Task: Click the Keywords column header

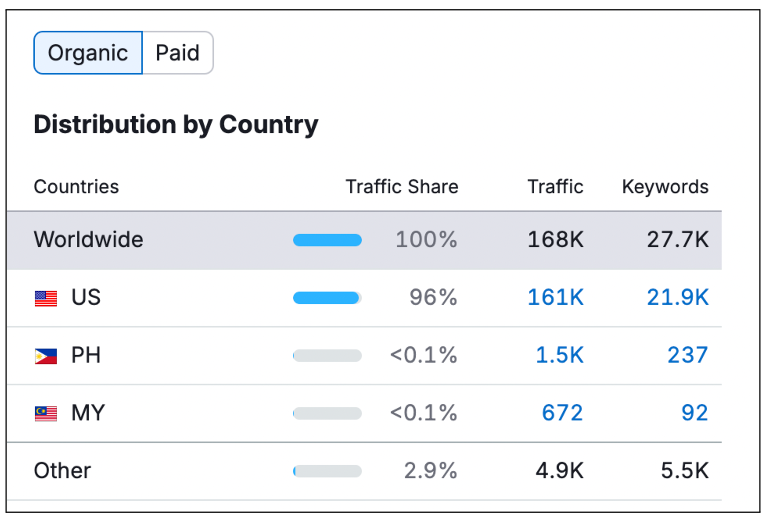Action: point(664,187)
